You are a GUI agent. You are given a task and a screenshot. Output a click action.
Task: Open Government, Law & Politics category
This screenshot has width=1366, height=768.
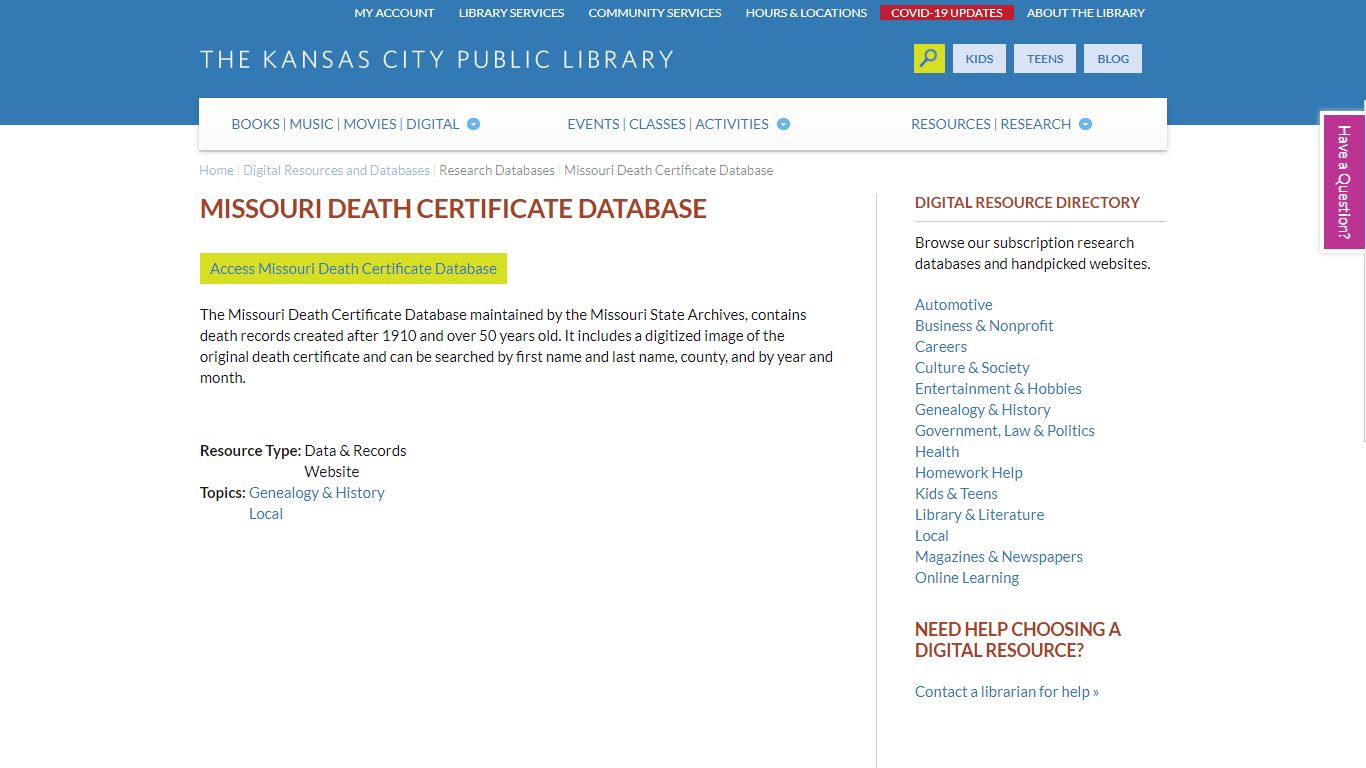[x=1005, y=431]
